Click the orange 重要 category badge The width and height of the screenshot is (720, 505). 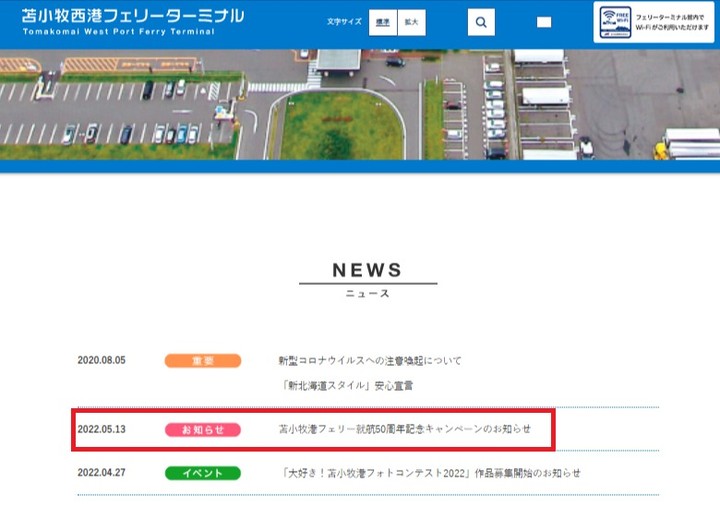(x=202, y=360)
